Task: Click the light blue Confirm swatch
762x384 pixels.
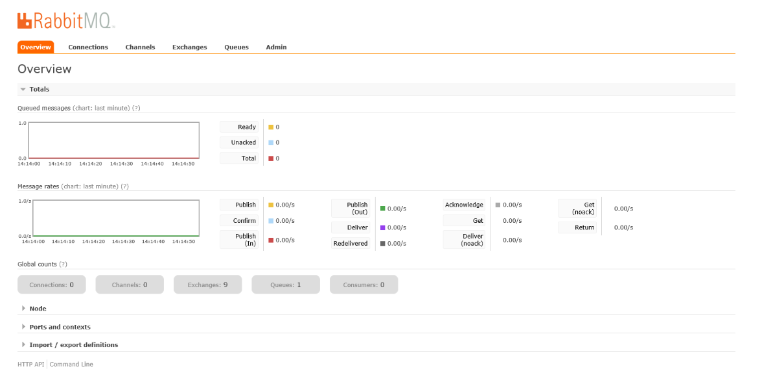Action: (271, 221)
